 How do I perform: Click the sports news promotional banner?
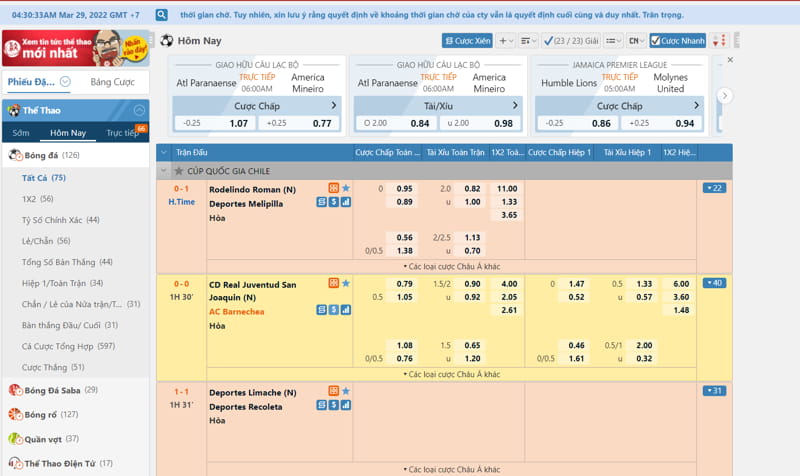click(x=74, y=48)
